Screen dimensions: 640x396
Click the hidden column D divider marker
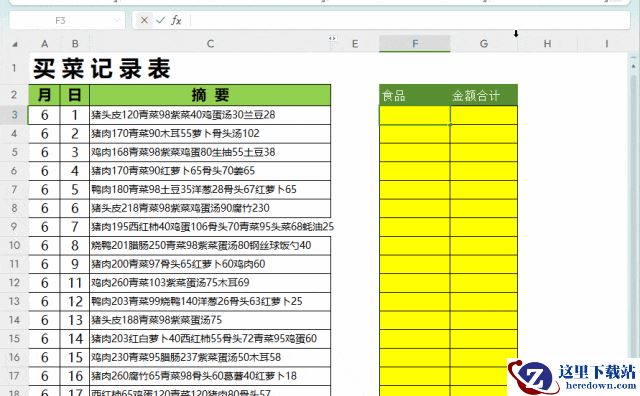coord(332,38)
